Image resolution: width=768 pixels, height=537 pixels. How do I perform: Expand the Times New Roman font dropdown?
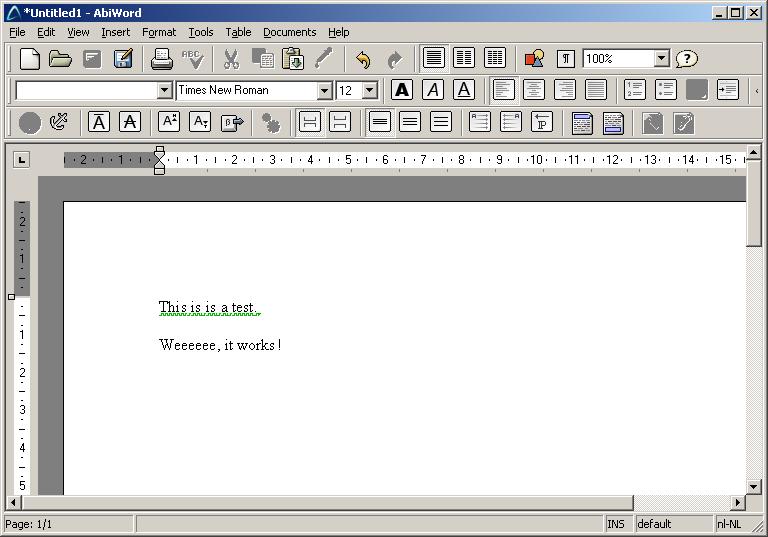click(x=324, y=91)
